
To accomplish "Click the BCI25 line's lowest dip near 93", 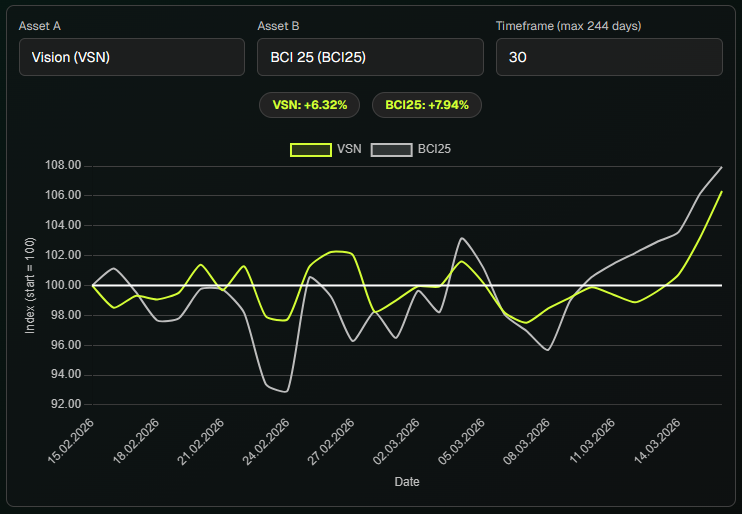I will click(x=285, y=392).
